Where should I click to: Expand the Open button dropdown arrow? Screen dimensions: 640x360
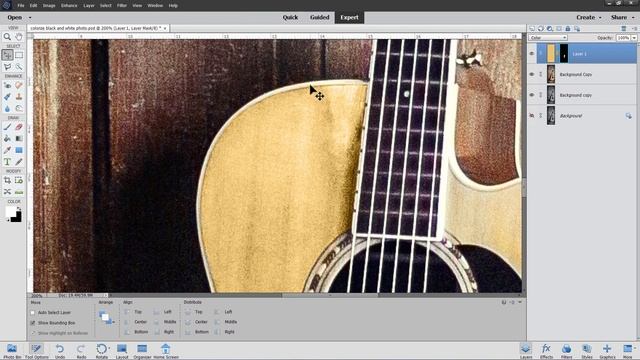point(30,18)
